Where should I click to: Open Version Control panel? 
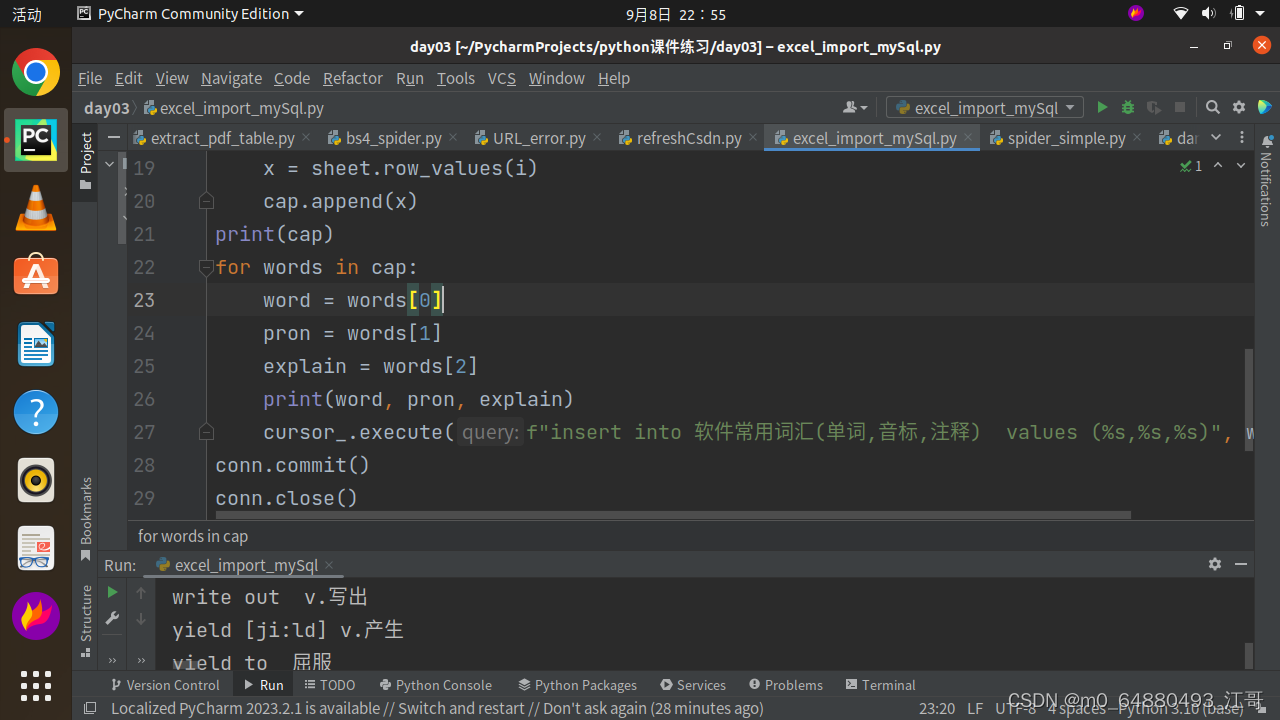pos(165,685)
